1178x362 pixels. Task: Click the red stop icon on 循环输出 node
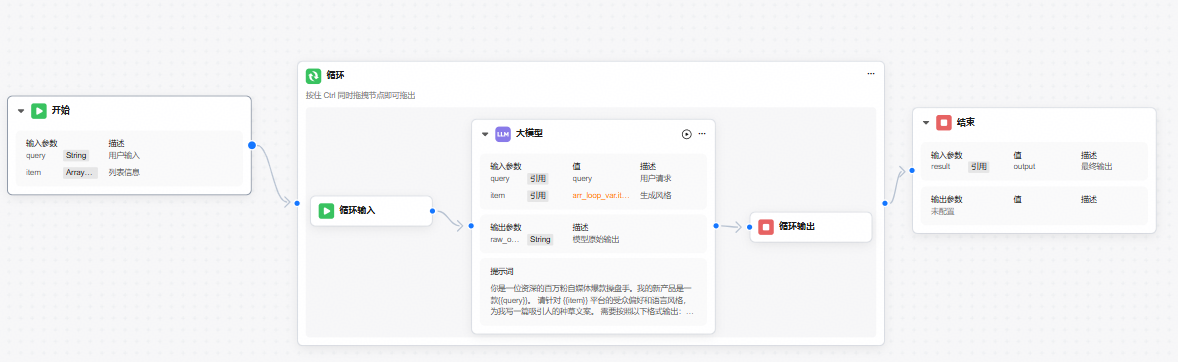coord(766,226)
